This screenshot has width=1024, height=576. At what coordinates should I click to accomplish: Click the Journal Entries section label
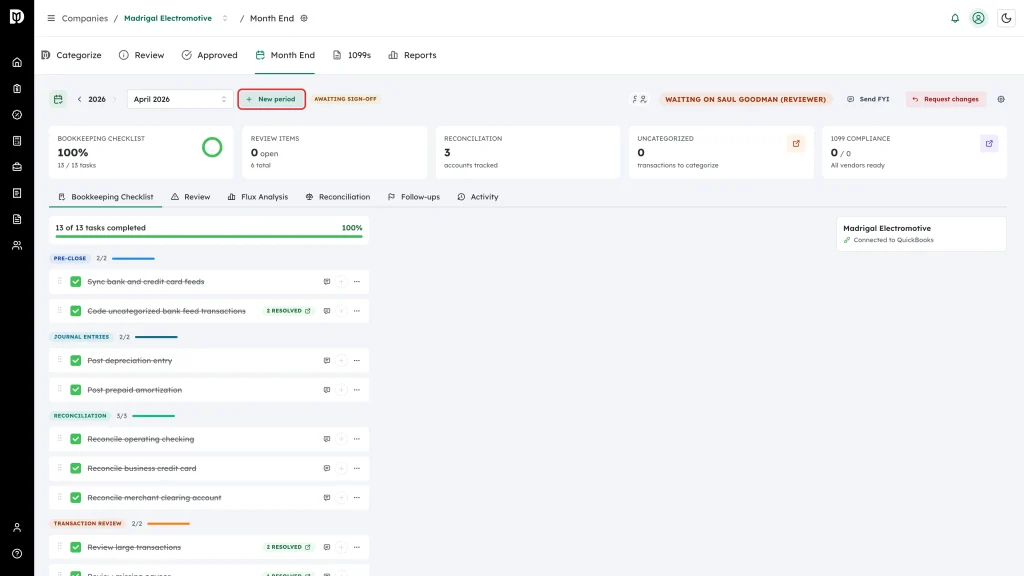[82, 337]
